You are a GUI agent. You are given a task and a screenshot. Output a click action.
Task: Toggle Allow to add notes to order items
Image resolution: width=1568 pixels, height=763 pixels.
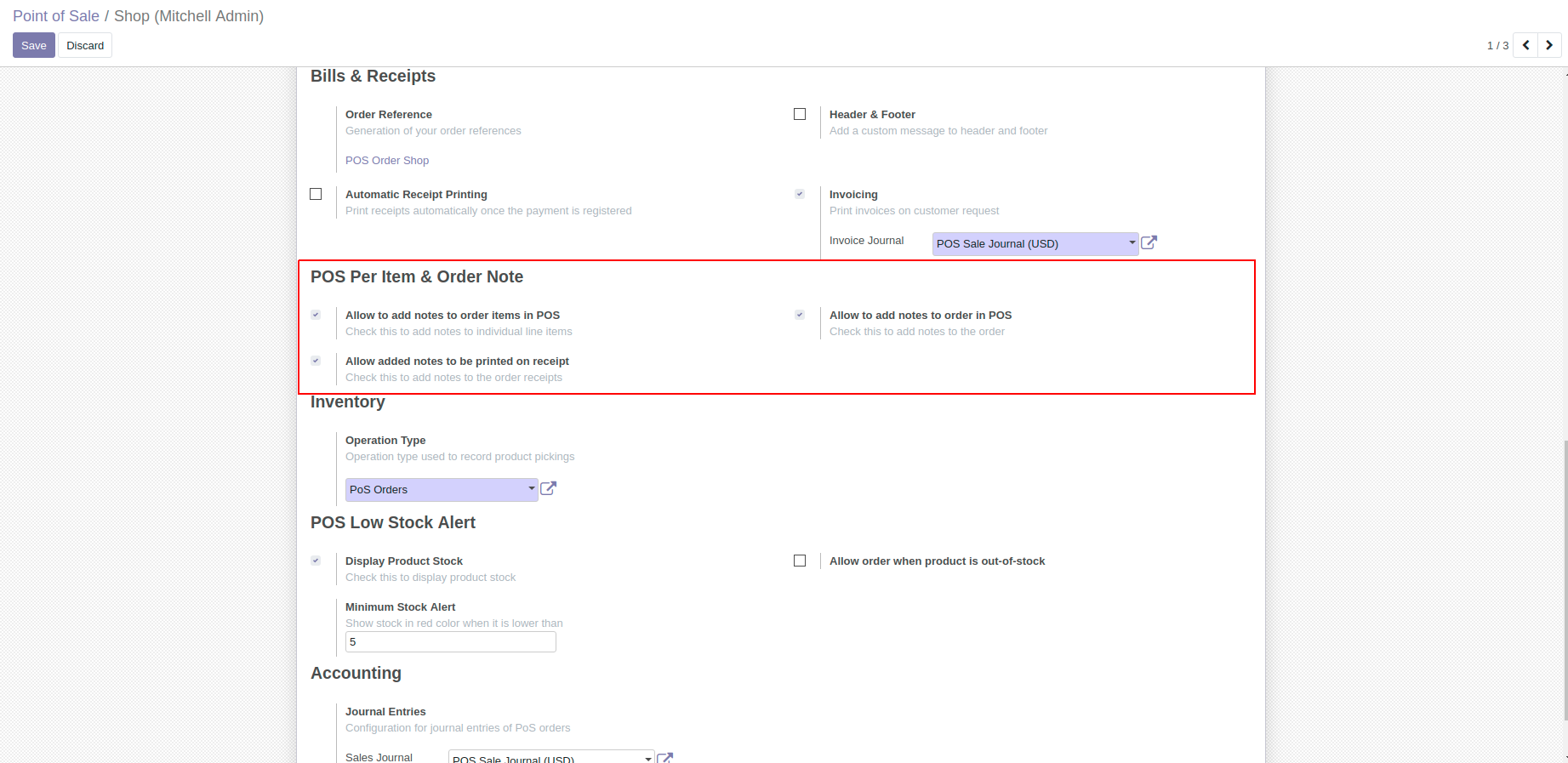(316, 315)
